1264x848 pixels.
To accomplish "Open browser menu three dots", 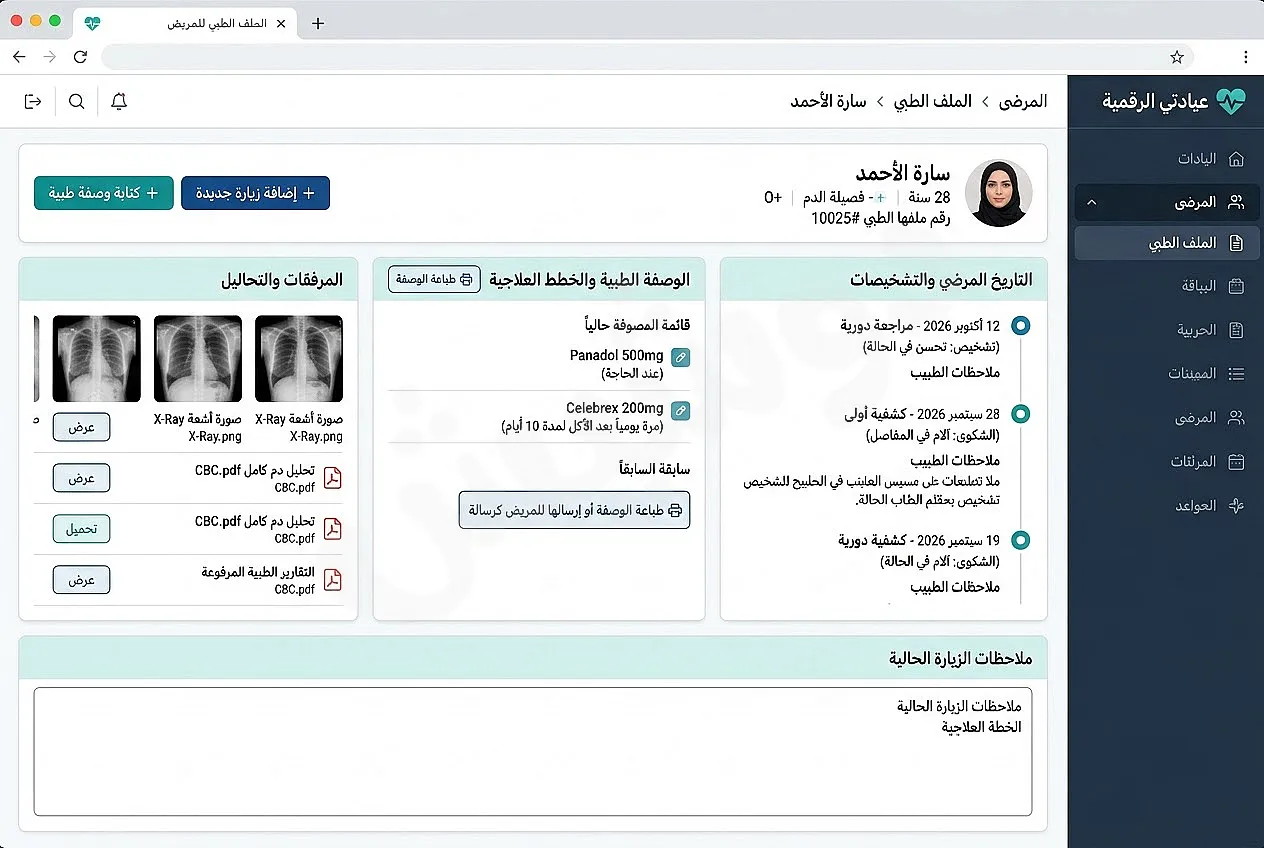I will pos(1245,57).
